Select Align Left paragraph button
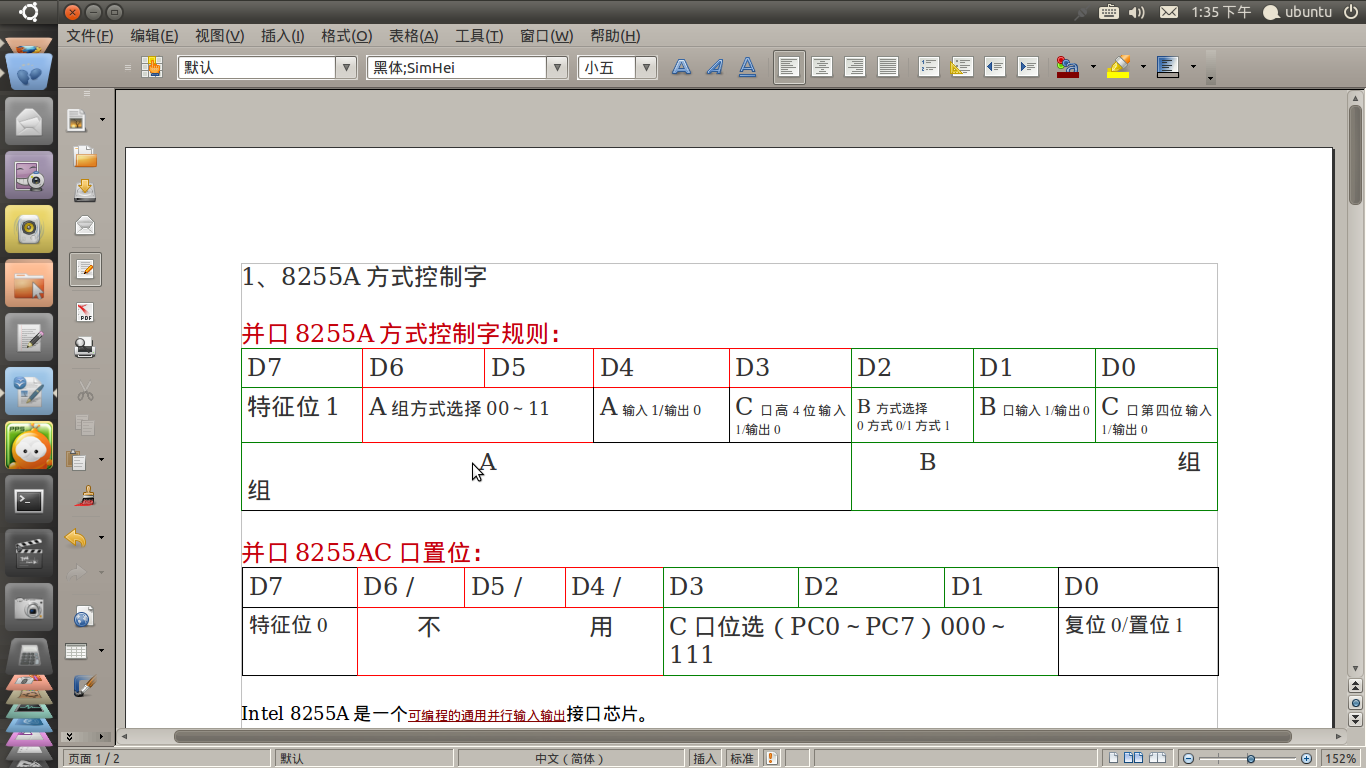Image resolution: width=1366 pixels, height=768 pixels. coord(789,68)
